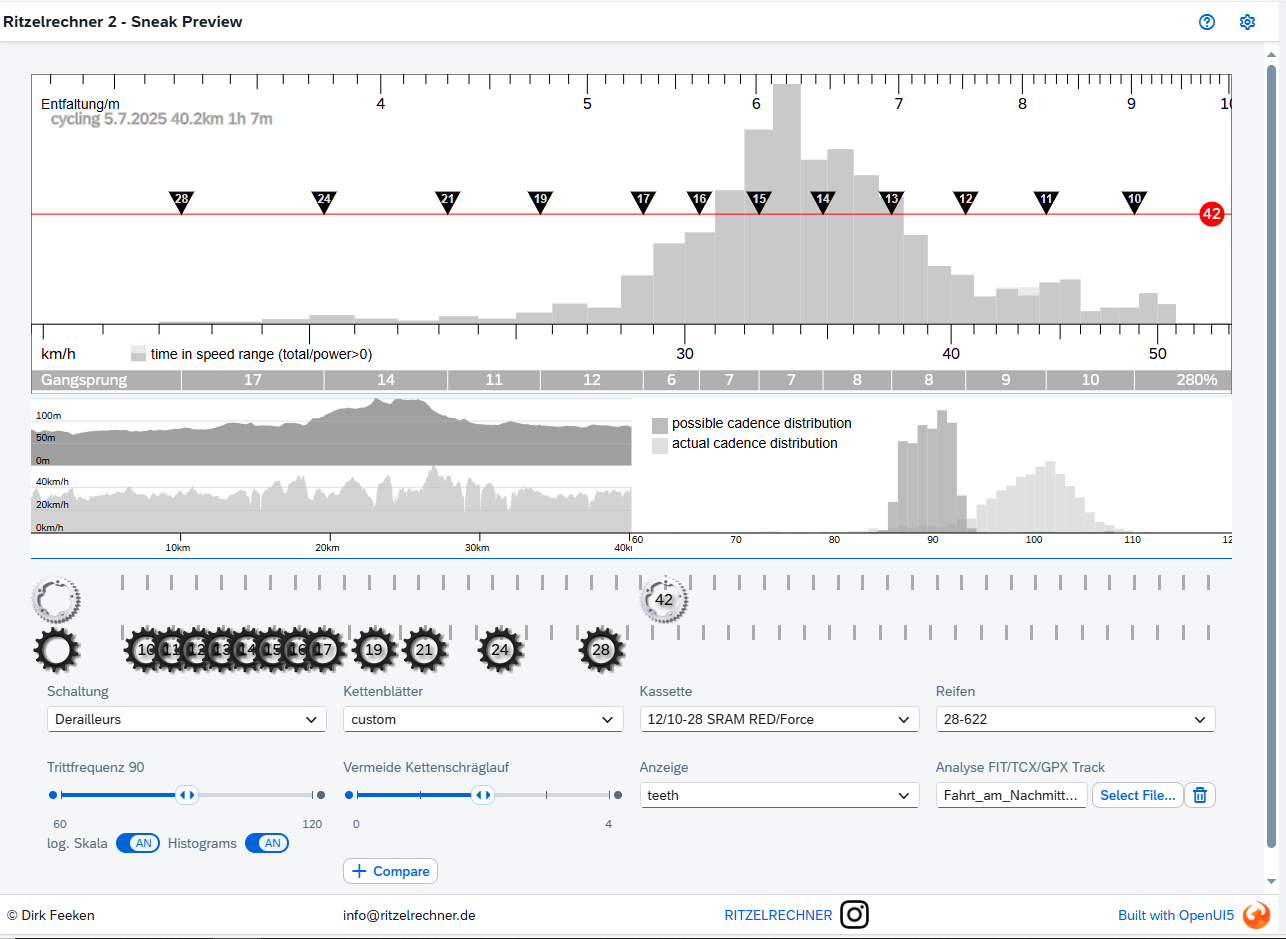Select the 28-tooth sprocket icon
The width and height of the screenshot is (1286, 939).
[x=601, y=650]
